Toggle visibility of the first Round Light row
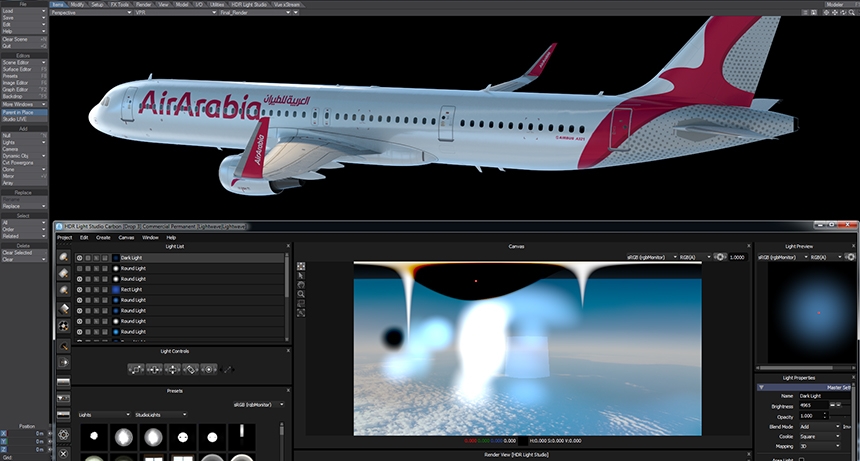 80,269
